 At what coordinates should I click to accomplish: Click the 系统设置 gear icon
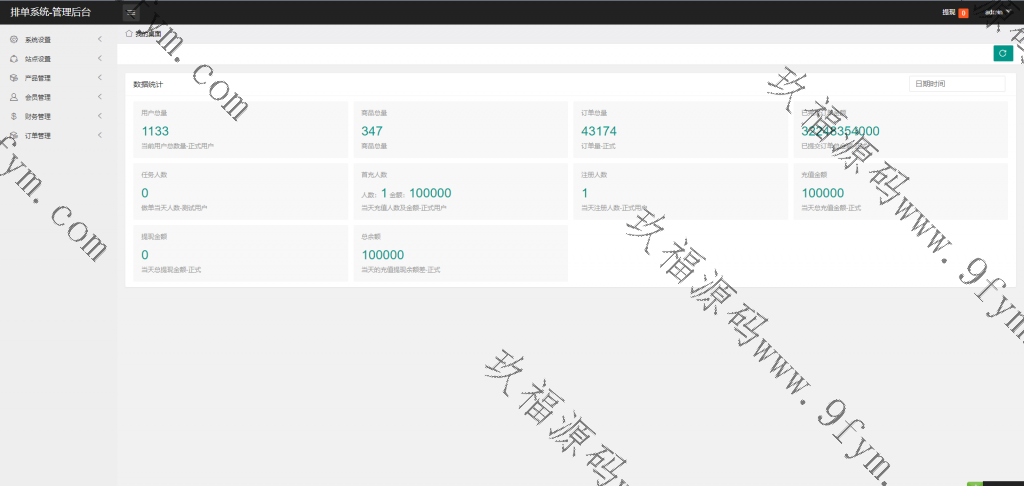pyautogui.click(x=13, y=40)
